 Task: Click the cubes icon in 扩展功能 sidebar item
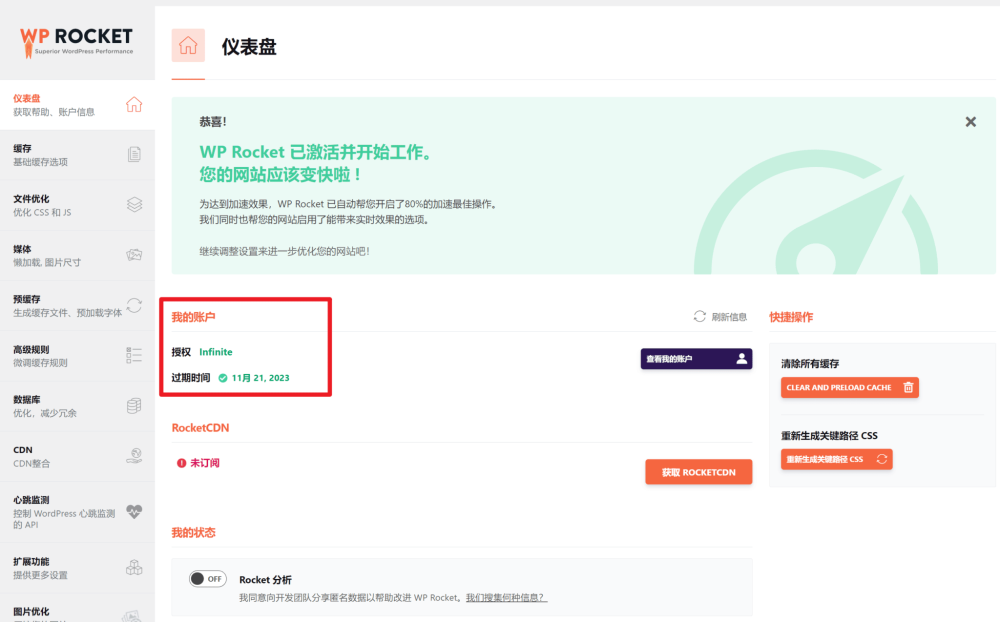coord(134,567)
